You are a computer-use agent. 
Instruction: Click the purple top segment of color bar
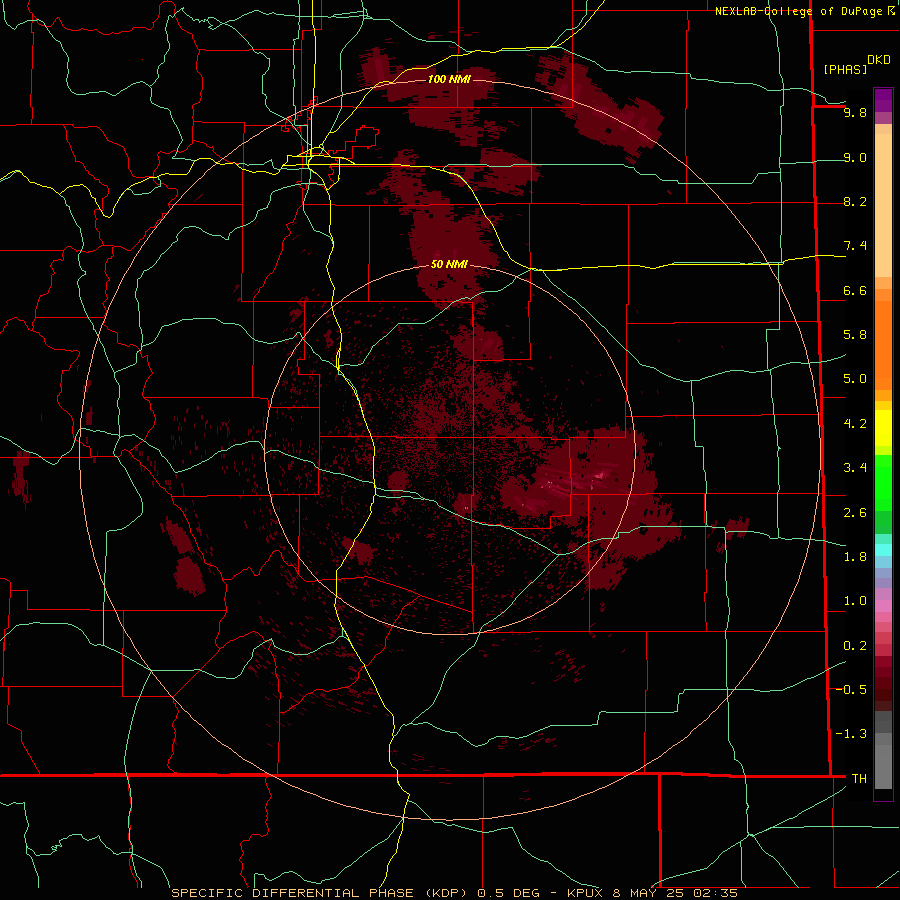pos(883,100)
